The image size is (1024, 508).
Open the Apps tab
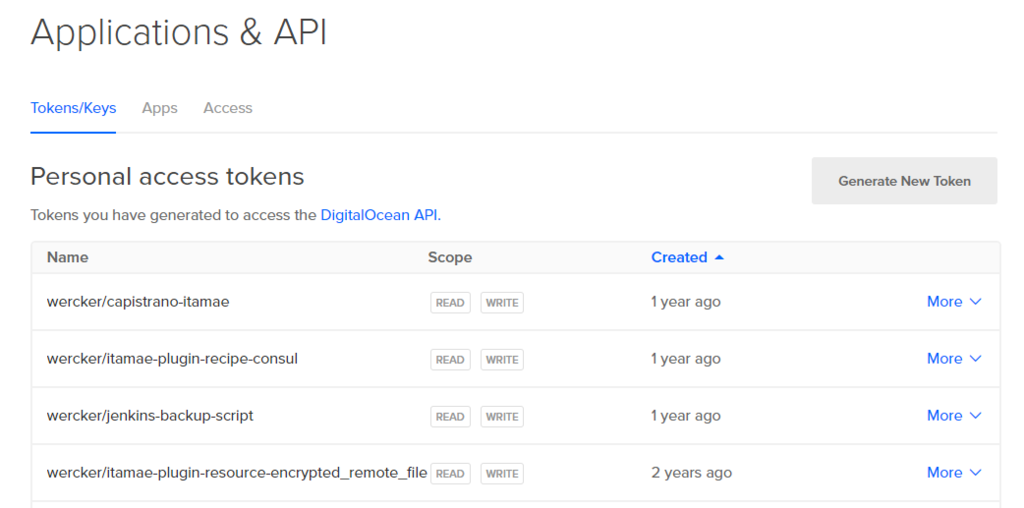[x=160, y=108]
